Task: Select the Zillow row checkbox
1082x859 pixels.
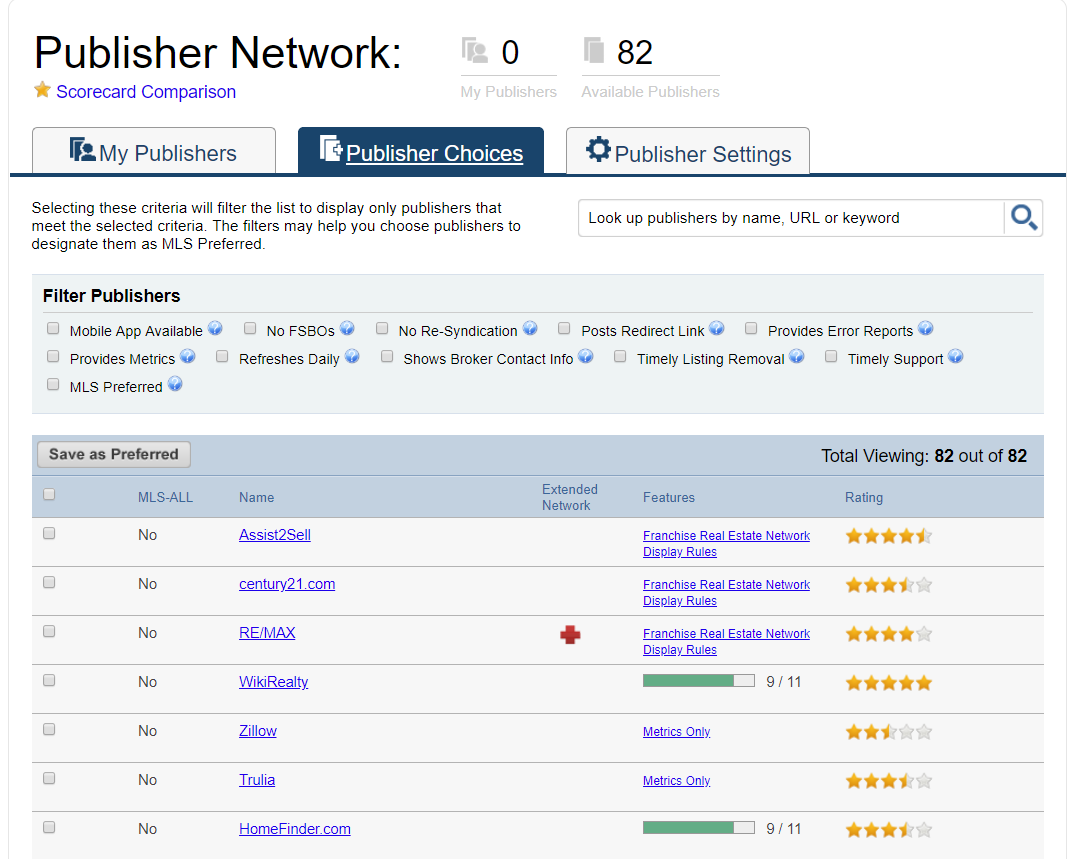Action: pos(49,729)
